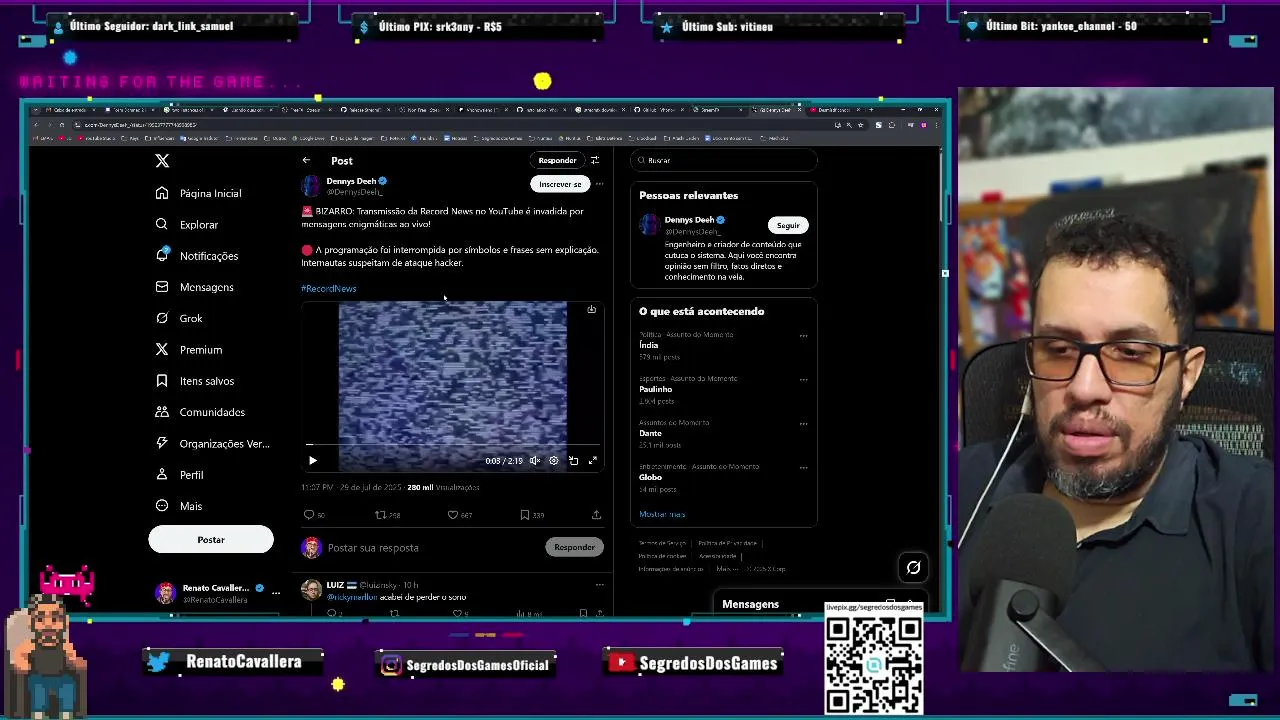Open video settings gear

click(x=554, y=461)
